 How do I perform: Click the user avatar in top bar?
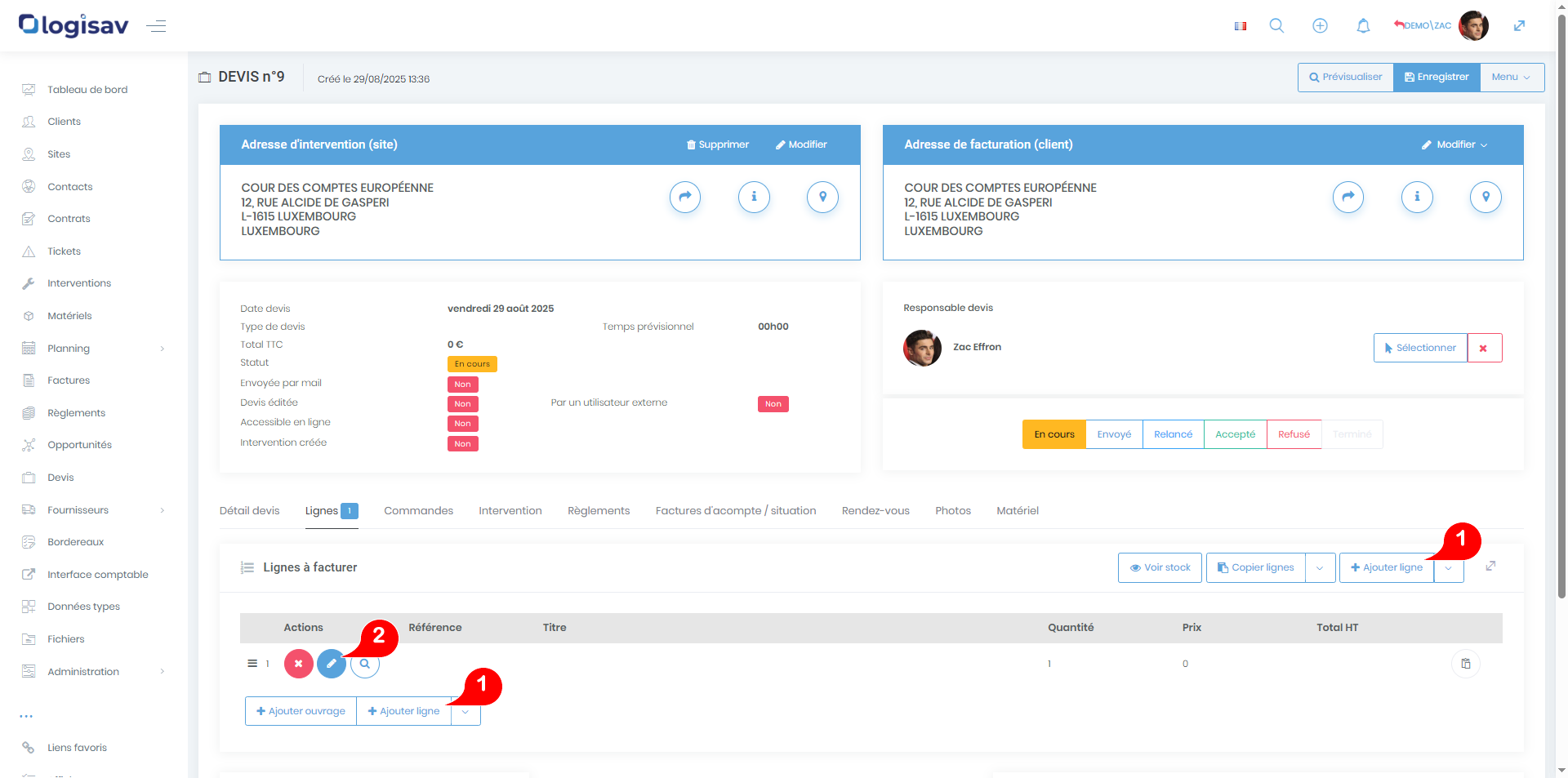[x=1473, y=25]
